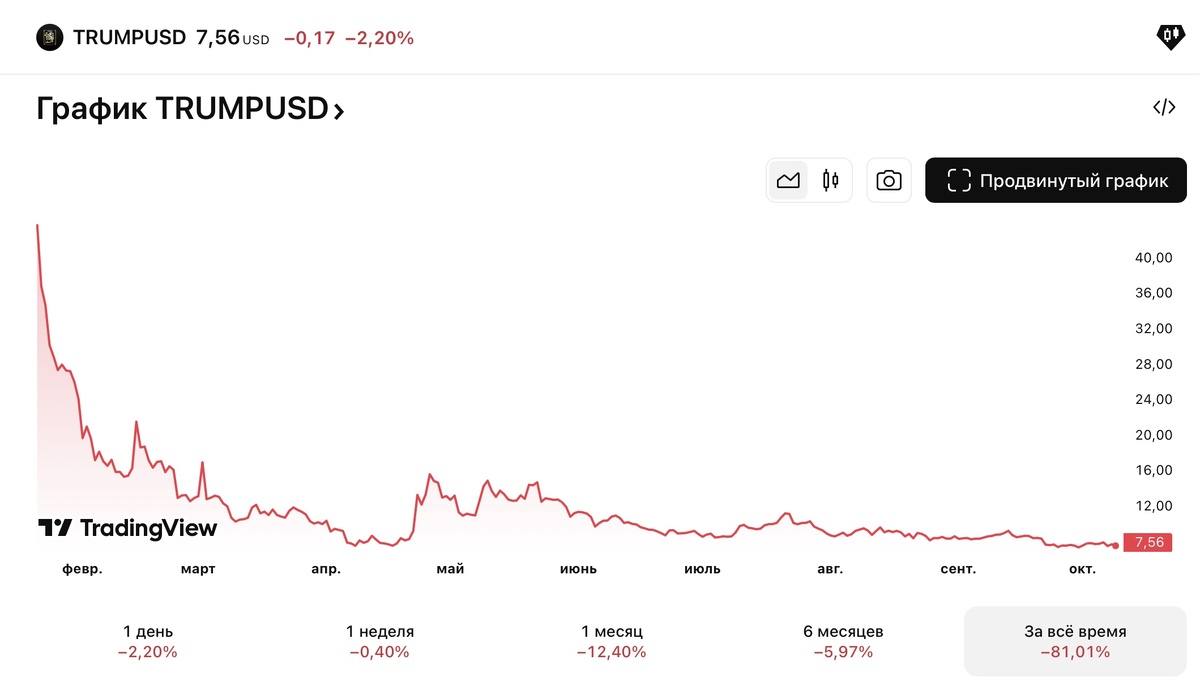1200x681 pixels.
Task: Click the TRUMPUSD ticker symbol in header
Action: point(130,38)
